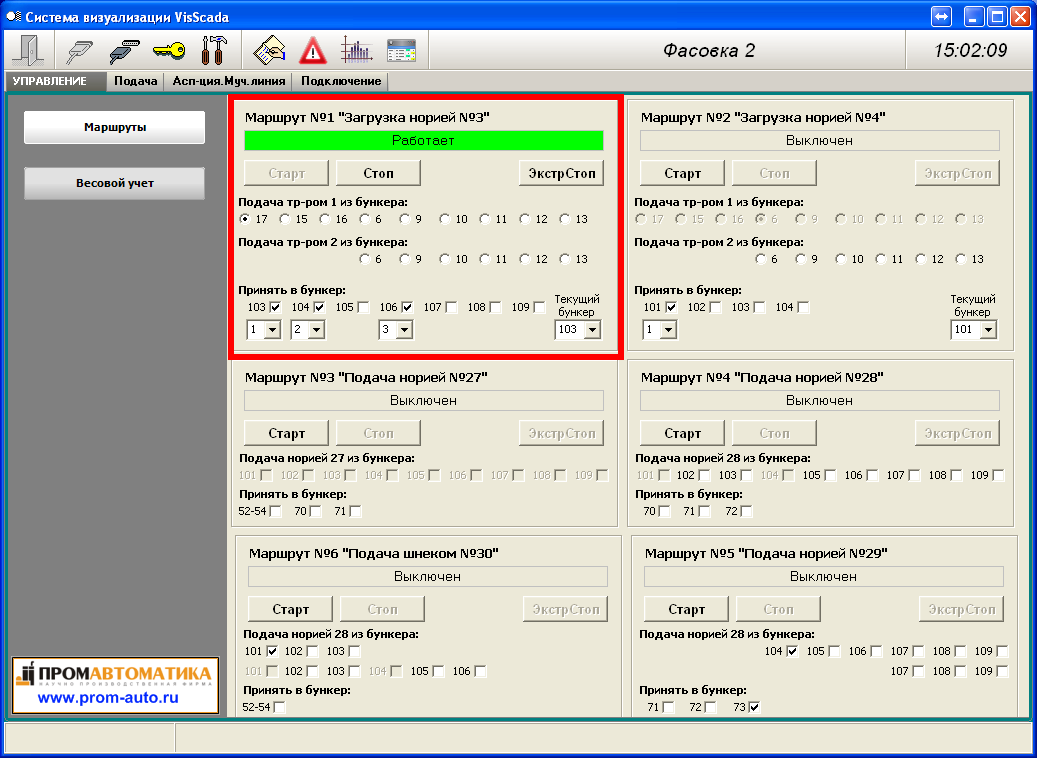Open the Подключение tab
The height and width of the screenshot is (758, 1037).
341,81
